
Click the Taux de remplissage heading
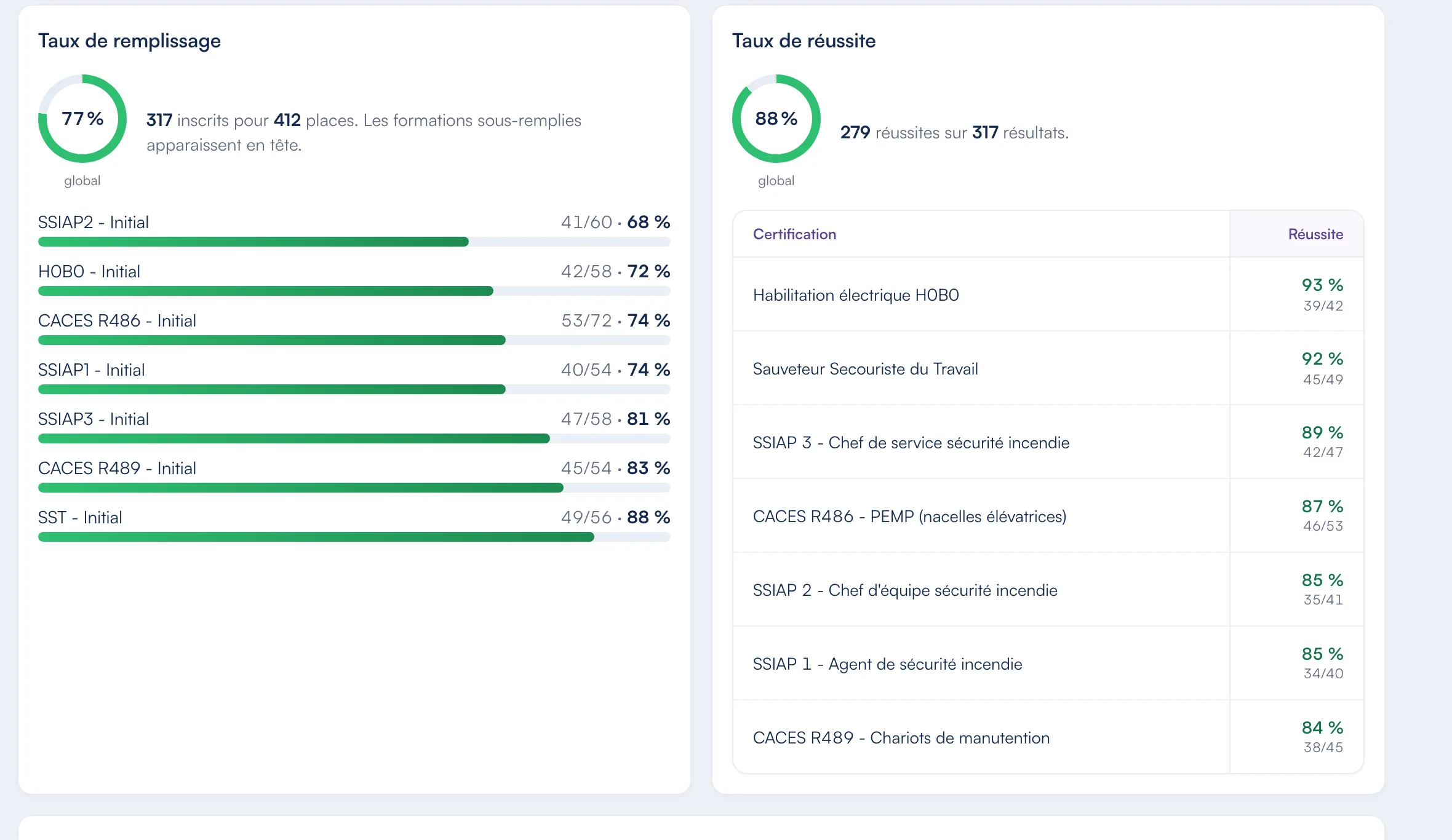click(x=129, y=41)
